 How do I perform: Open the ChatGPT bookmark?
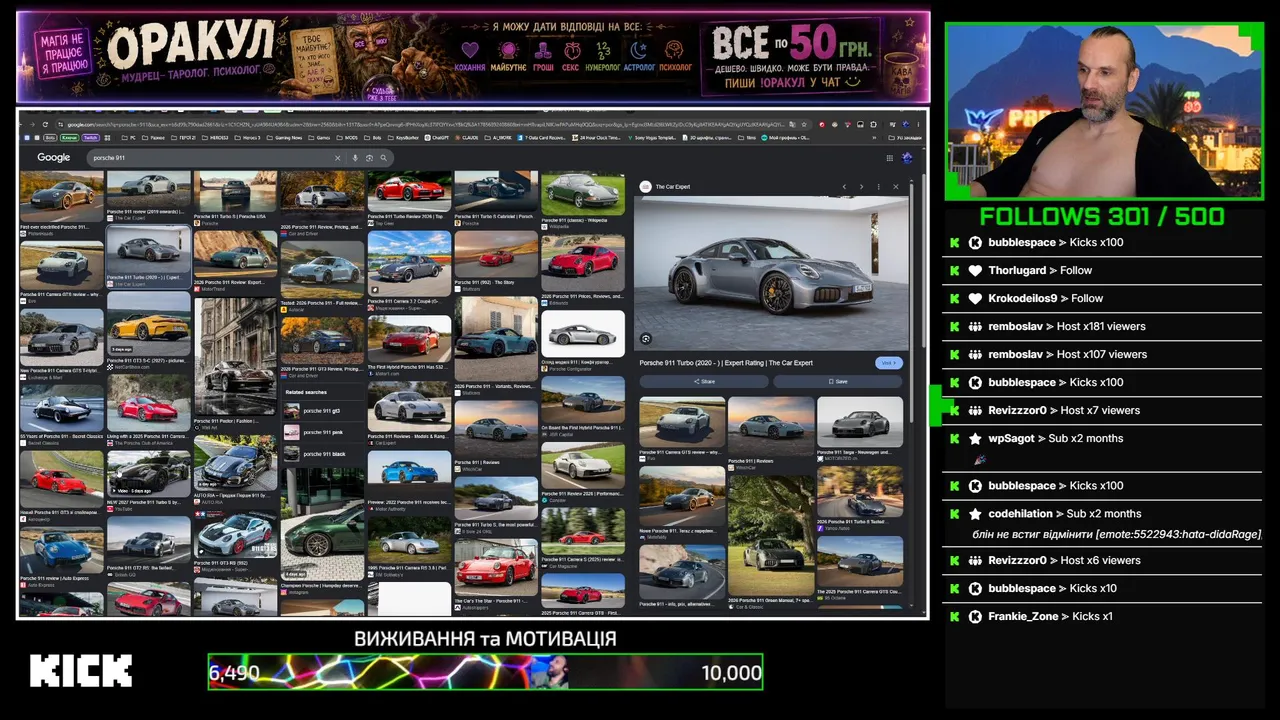(x=437, y=138)
